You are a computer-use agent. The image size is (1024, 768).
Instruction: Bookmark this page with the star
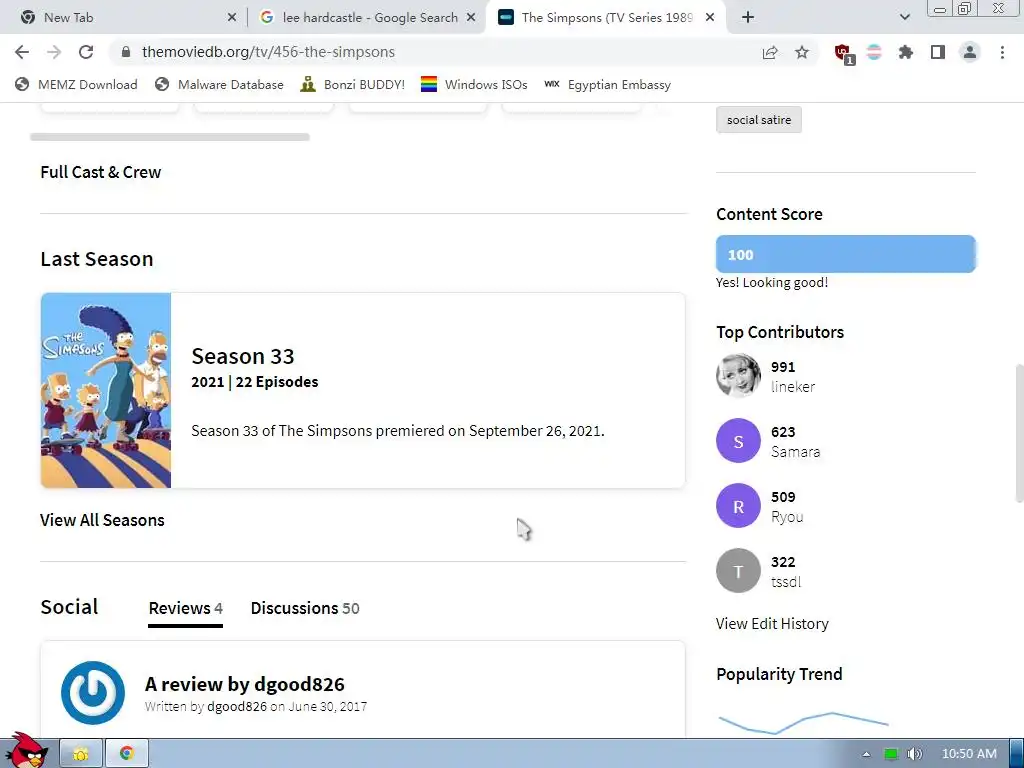point(802,52)
